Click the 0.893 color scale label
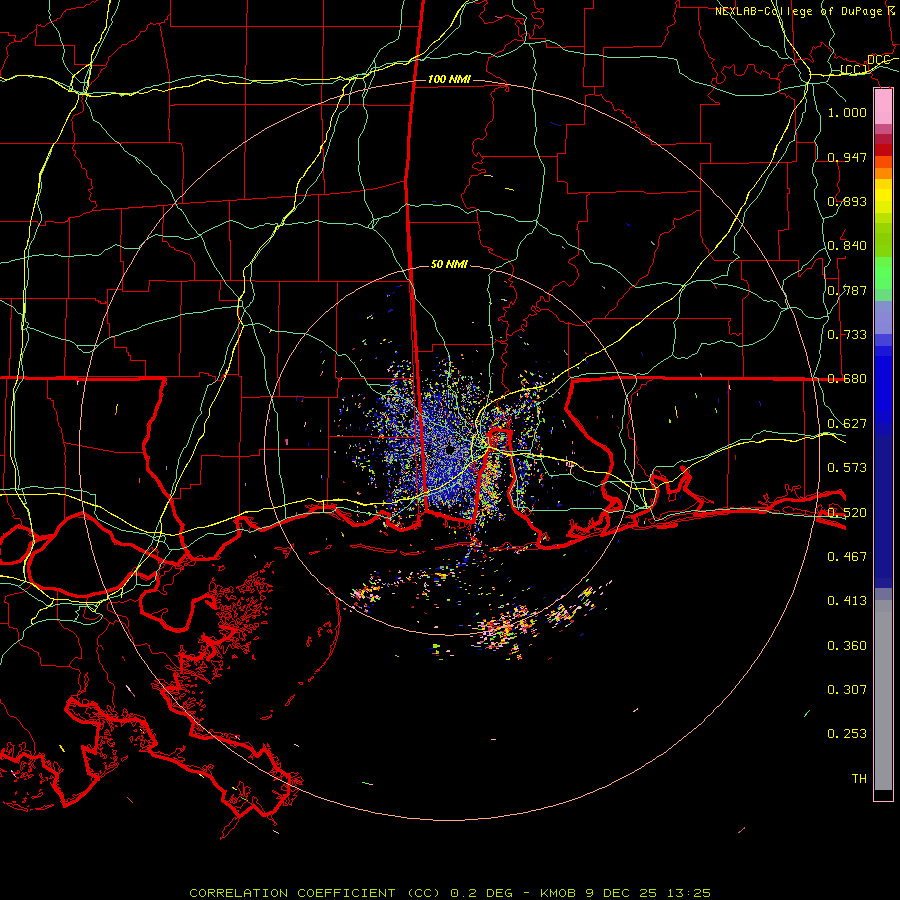900x900 pixels. (x=847, y=201)
